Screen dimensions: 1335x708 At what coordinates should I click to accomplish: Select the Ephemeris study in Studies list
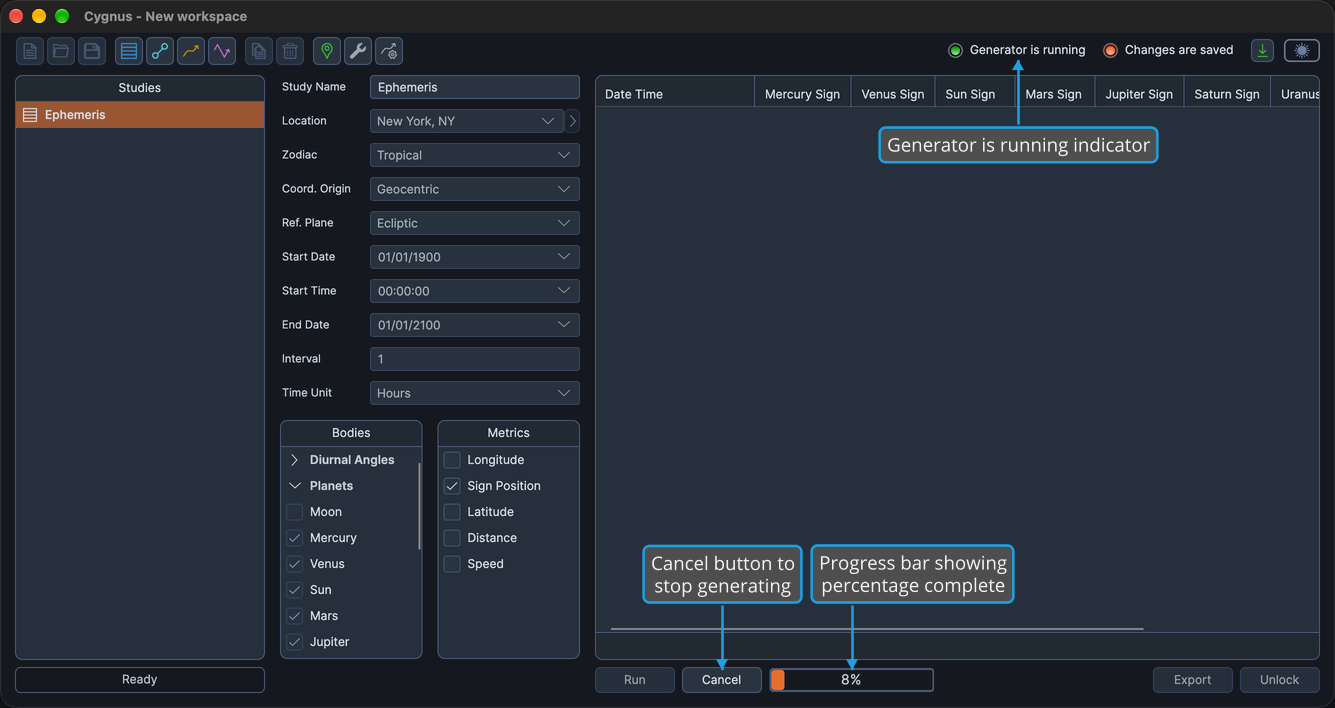pyautogui.click(x=140, y=115)
